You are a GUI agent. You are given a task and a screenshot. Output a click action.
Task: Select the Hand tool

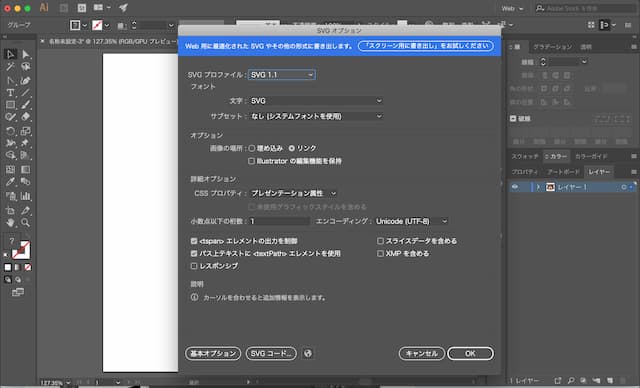click(x=10, y=223)
